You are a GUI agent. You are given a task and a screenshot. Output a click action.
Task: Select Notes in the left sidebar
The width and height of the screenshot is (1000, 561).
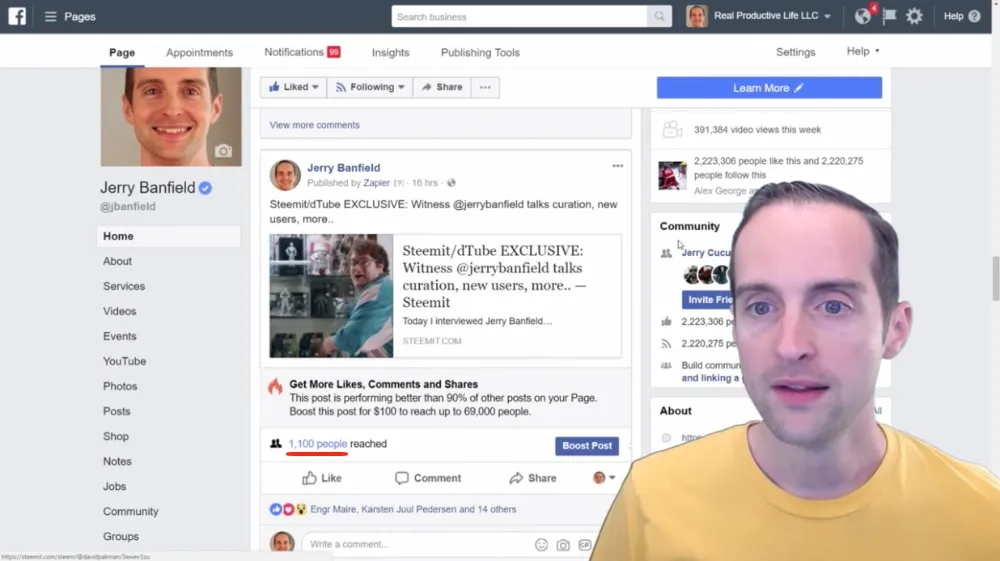pos(117,462)
